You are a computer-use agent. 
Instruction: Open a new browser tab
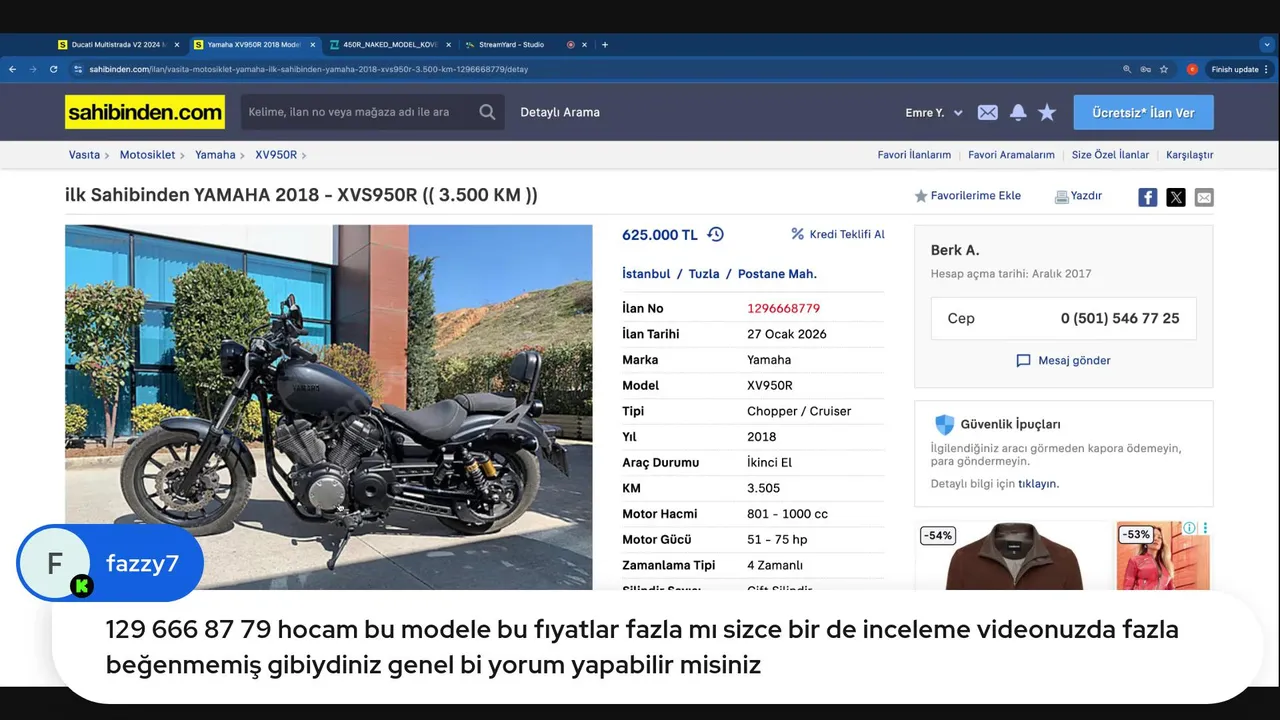click(x=604, y=45)
